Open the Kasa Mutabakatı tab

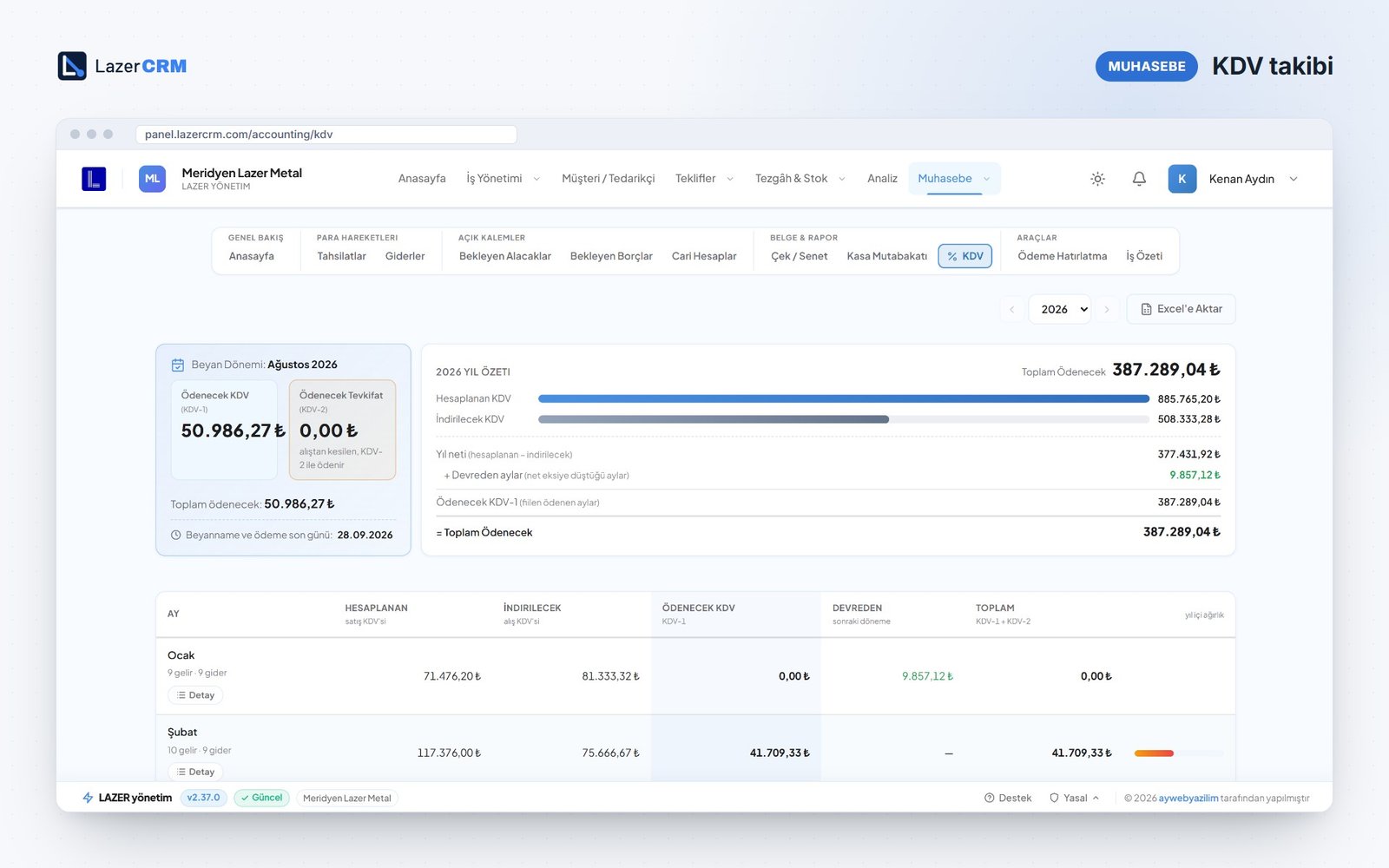[886, 256]
